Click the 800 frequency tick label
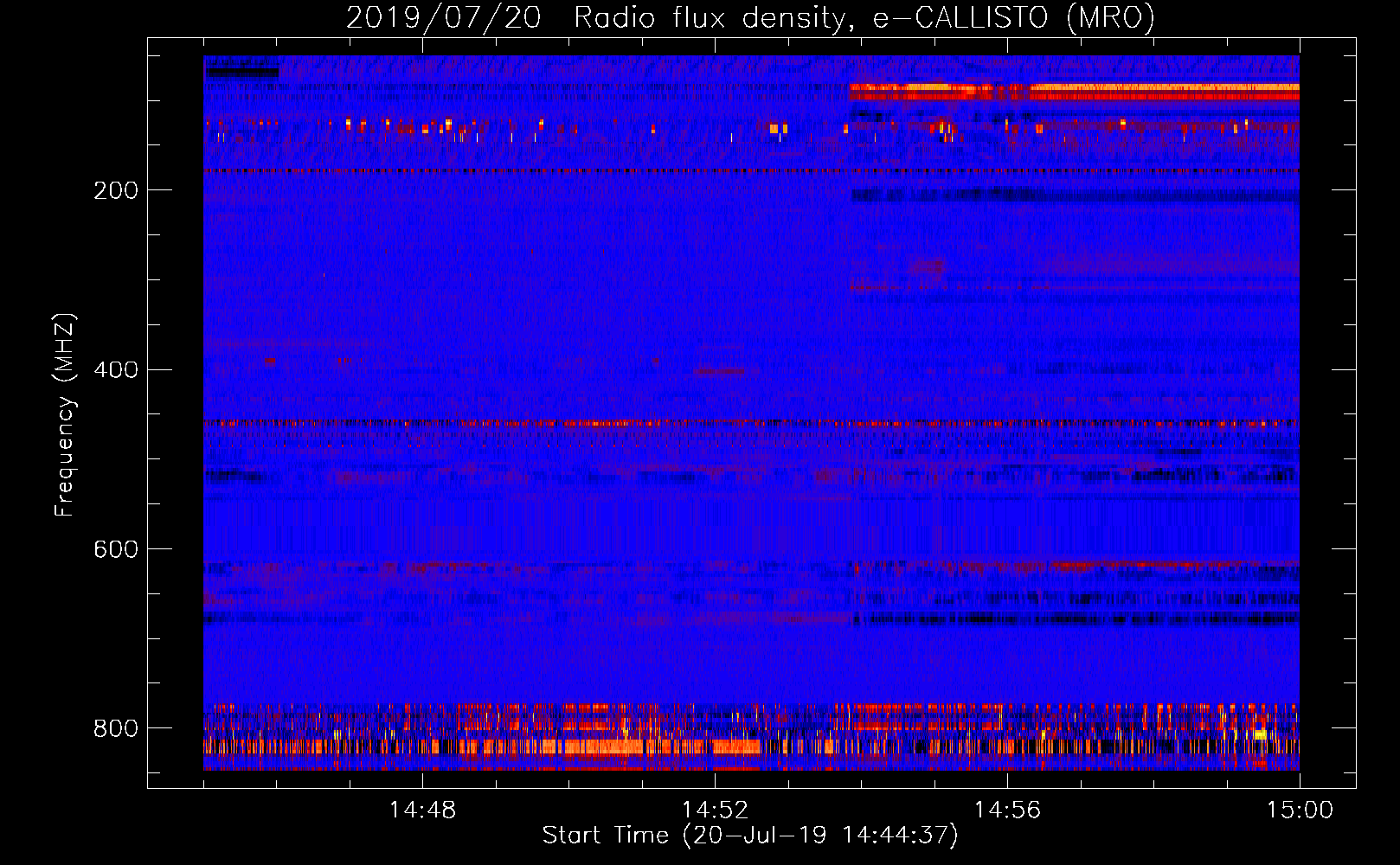1400x865 pixels. tap(116, 728)
